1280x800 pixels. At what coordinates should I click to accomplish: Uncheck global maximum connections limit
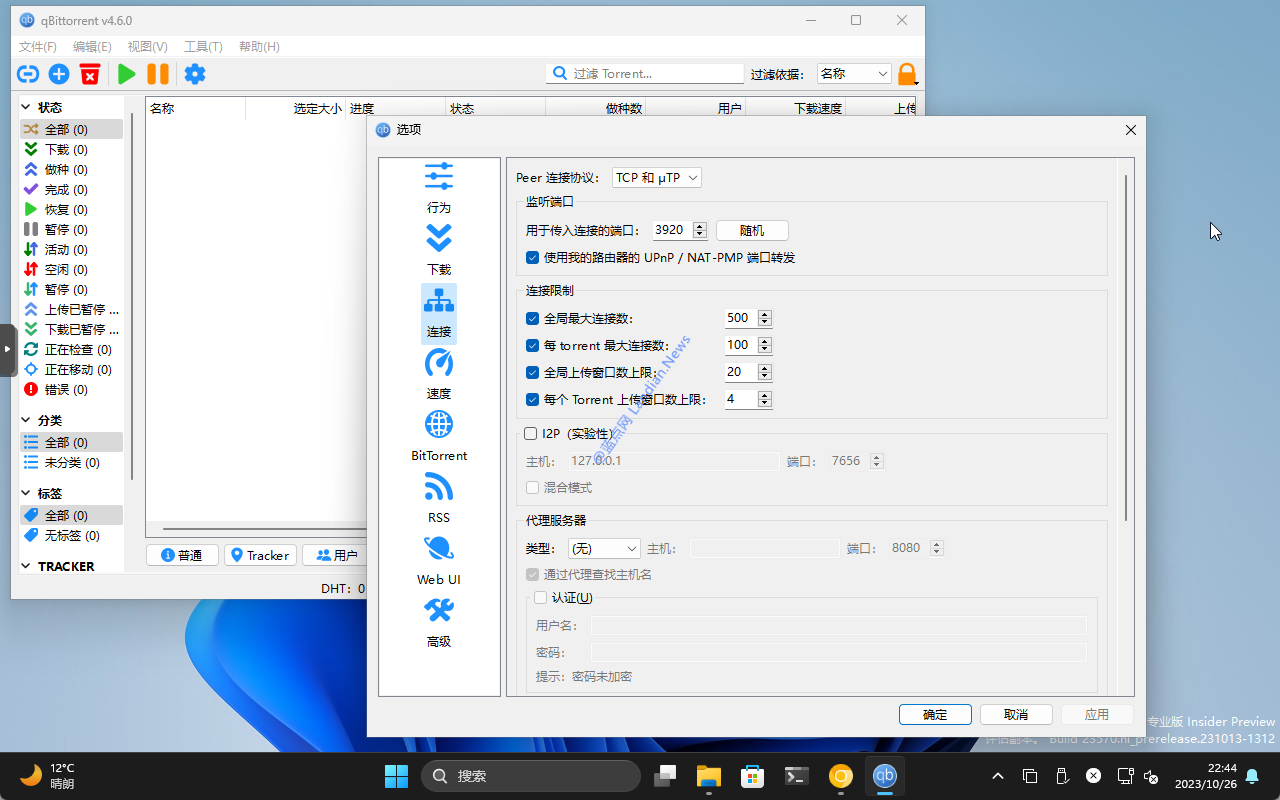pyautogui.click(x=533, y=319)
